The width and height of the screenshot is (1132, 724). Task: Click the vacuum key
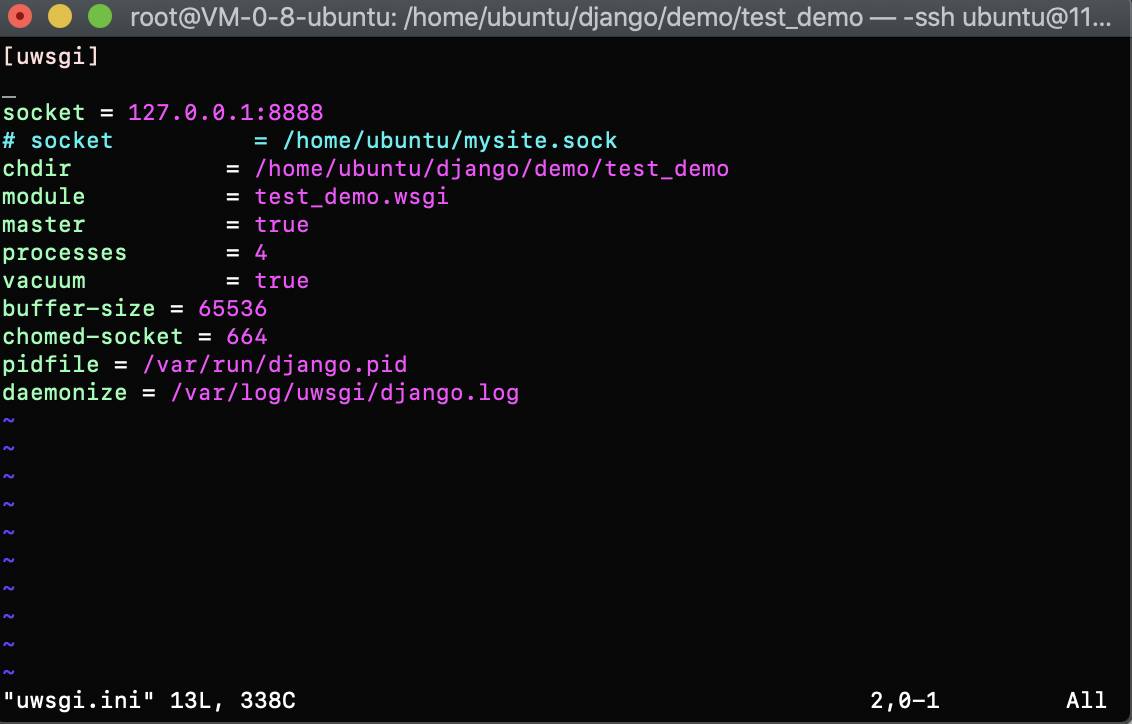43,281
